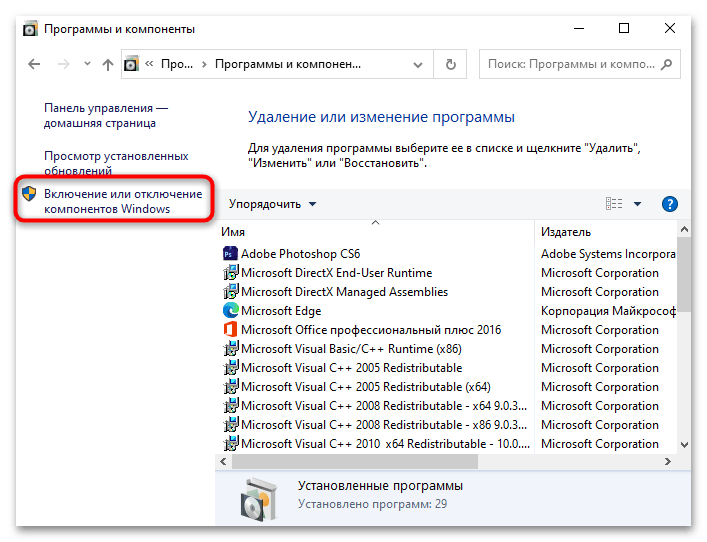This screenshot has width=707, height=542.
Task: Select Adobe Photoshop CS6 icon
Action: tap(230, 253)
